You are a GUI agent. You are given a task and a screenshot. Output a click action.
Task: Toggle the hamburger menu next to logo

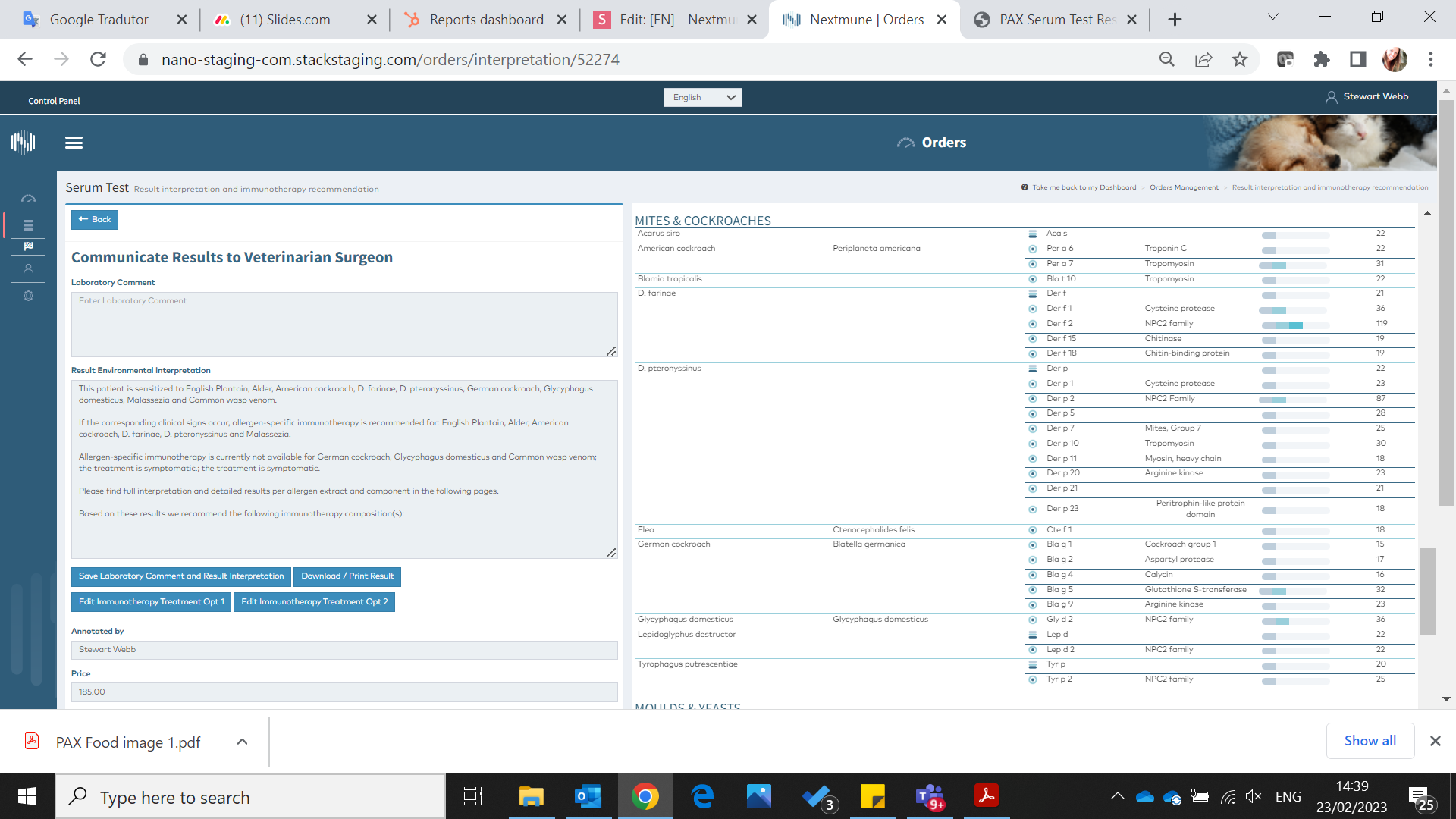point(74,143)
